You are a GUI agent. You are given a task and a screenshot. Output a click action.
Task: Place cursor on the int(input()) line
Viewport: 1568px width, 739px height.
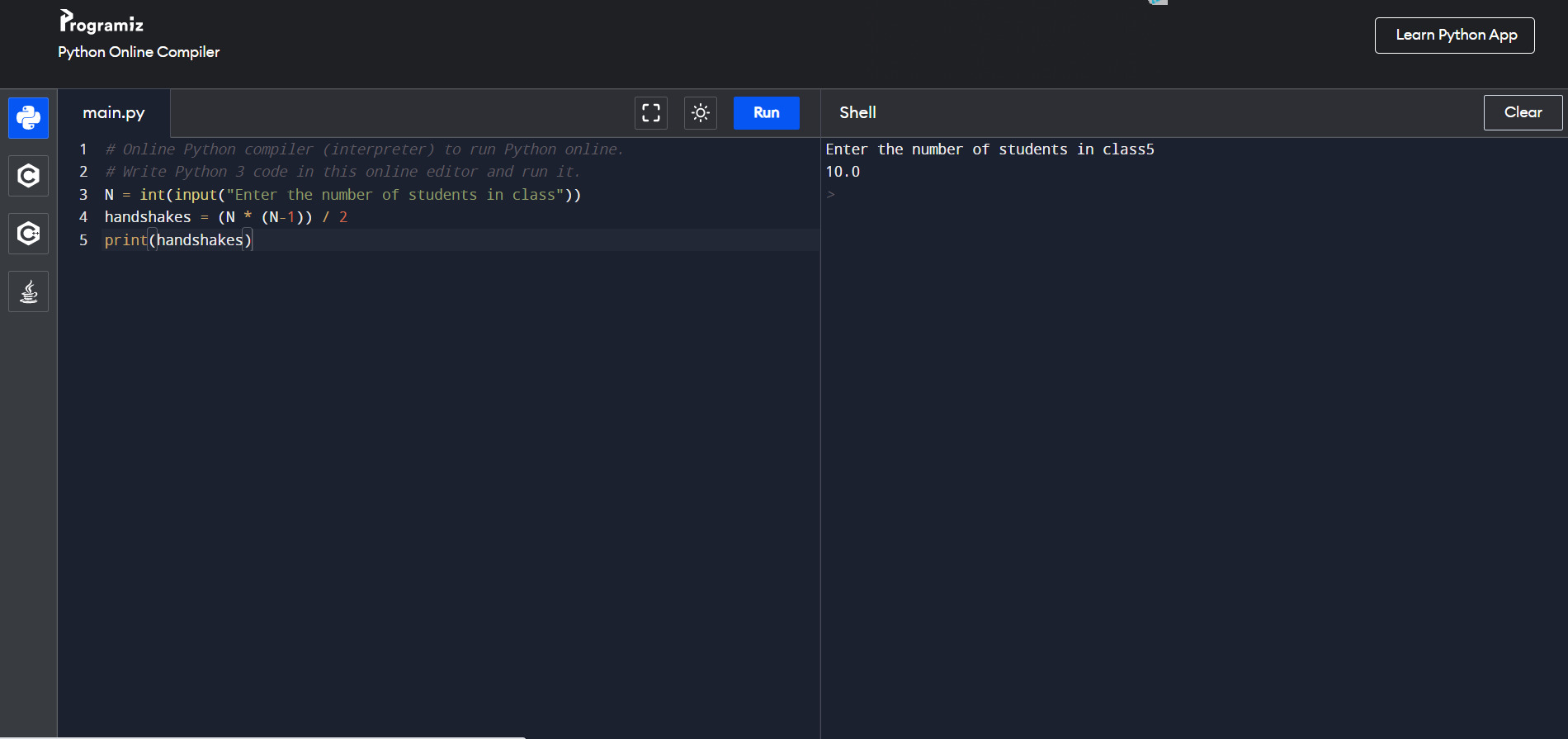pyautogui.click(x=342, y=195)
